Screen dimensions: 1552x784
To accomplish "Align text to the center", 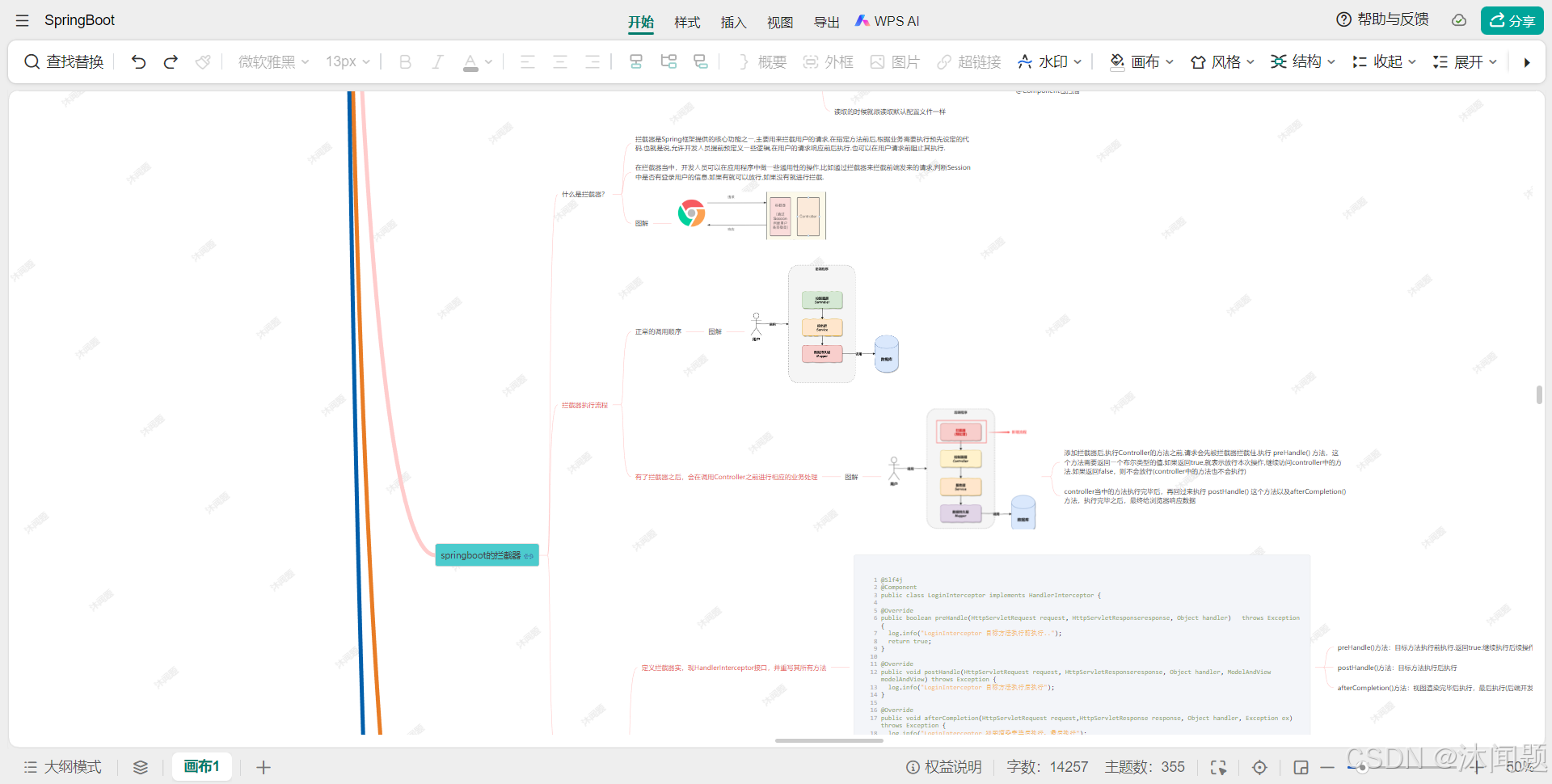I will (559, 61).
